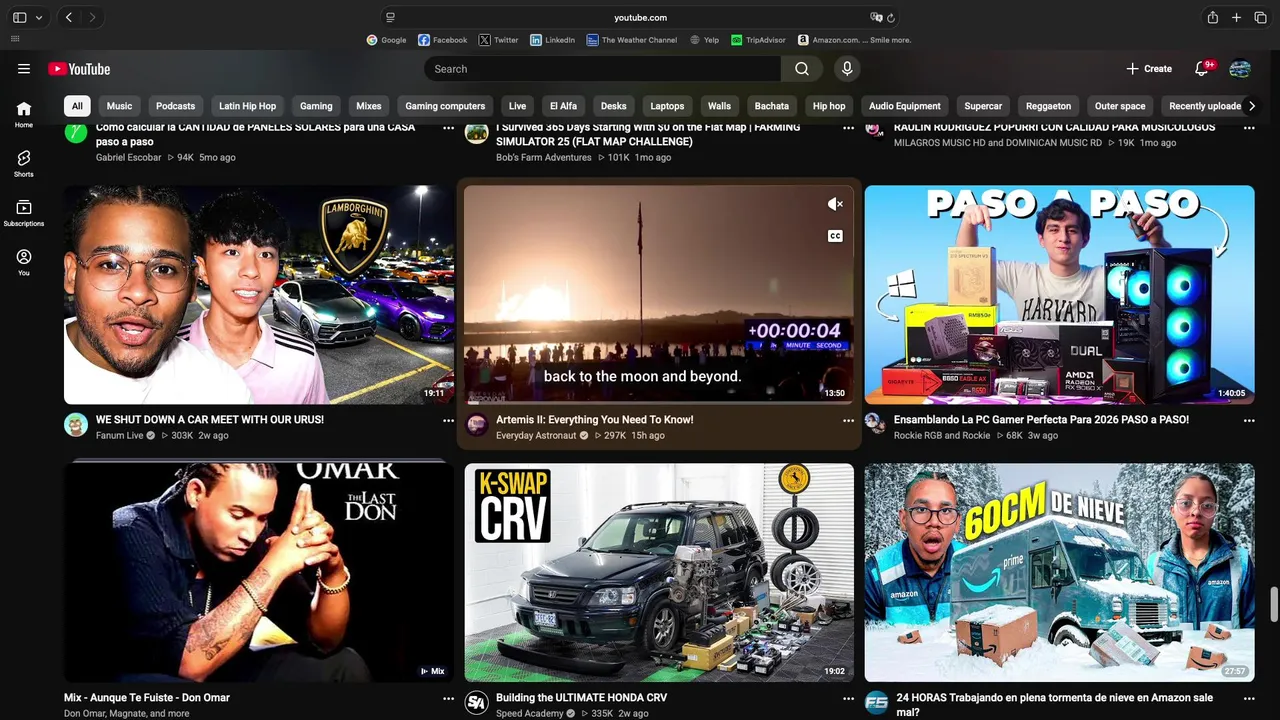Open the You page in the sidebar

click(24, 262)
